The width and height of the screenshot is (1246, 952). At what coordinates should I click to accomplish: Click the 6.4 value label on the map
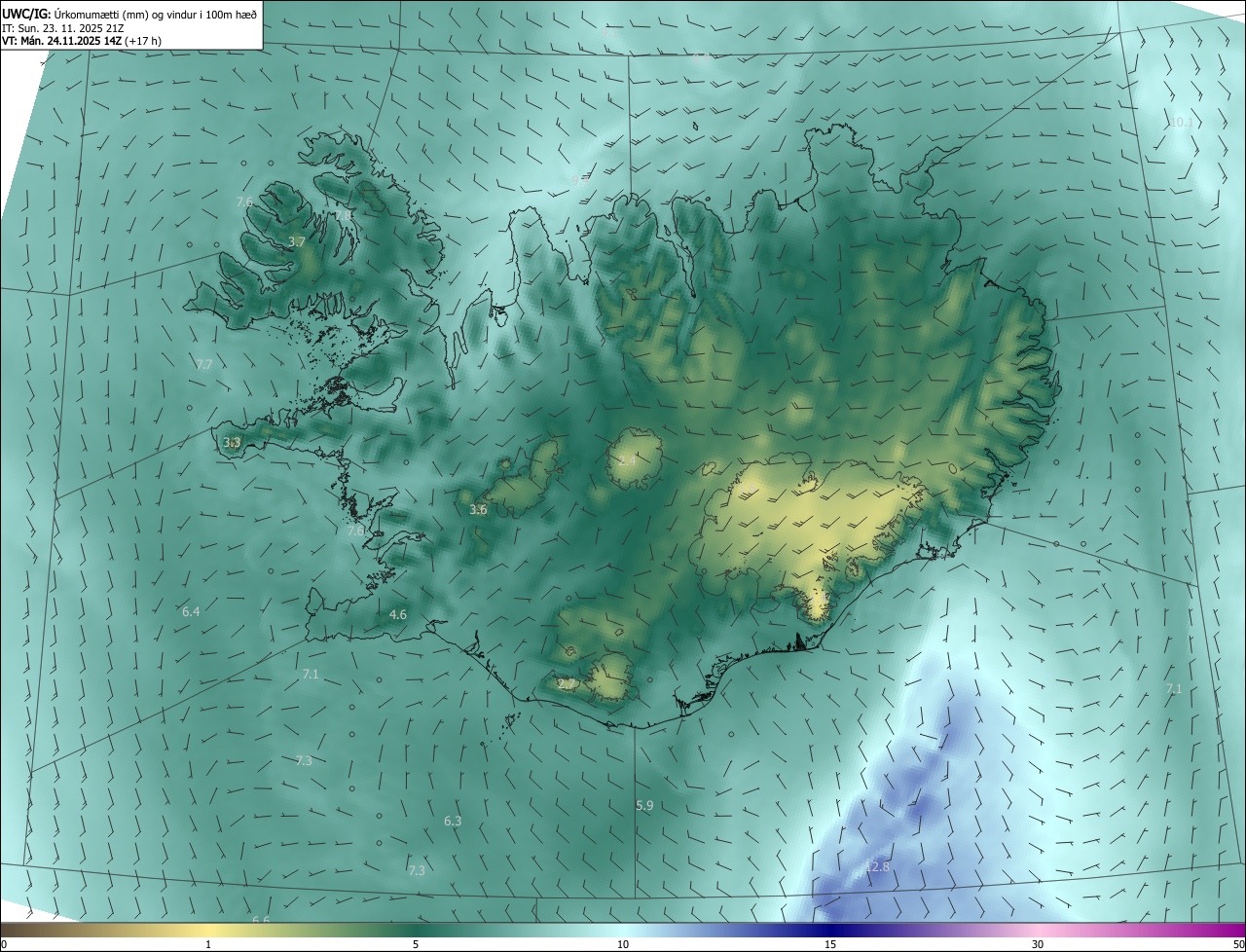[191, 612]
